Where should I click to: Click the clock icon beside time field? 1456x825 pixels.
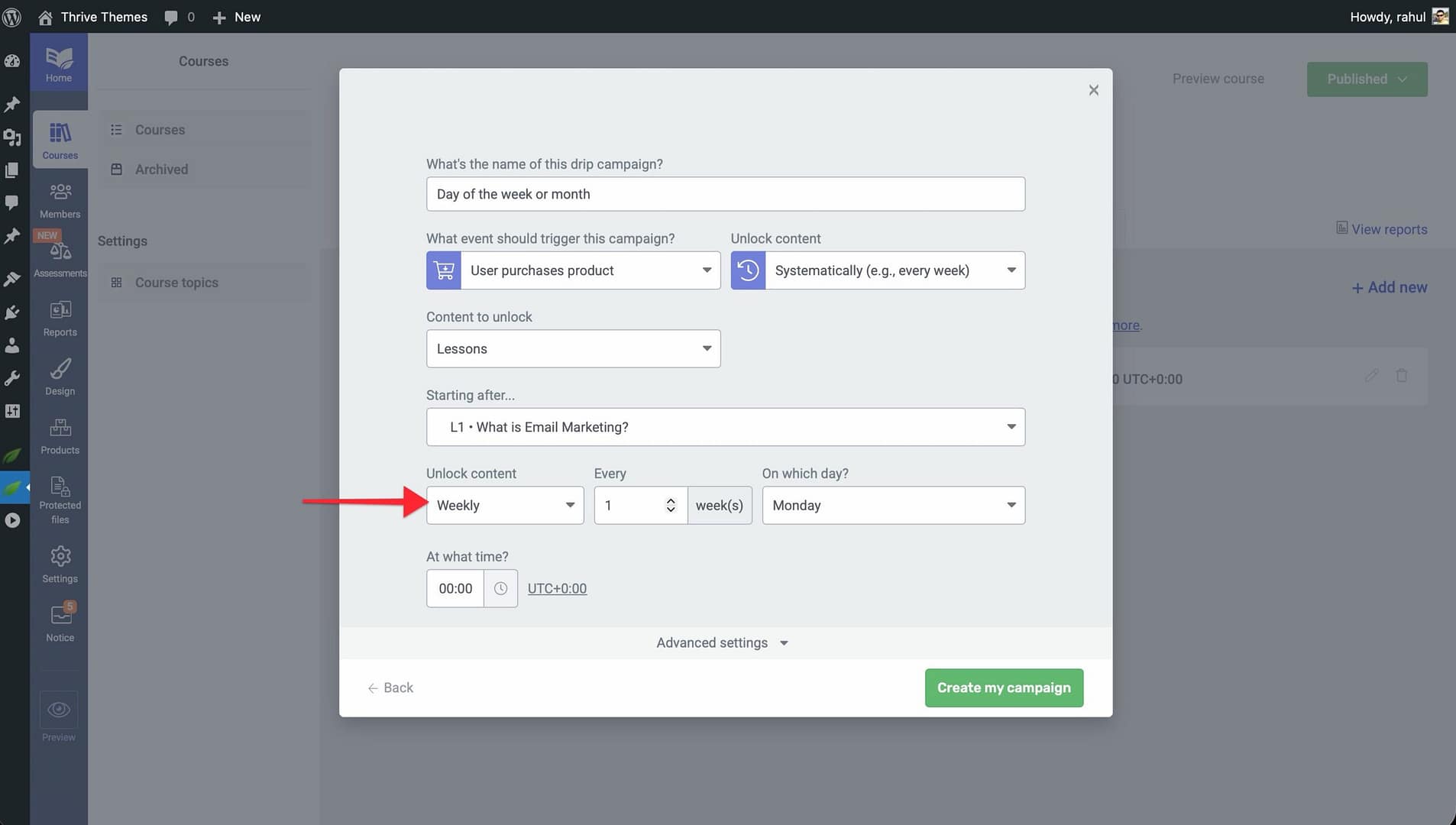tap(500, 588)
